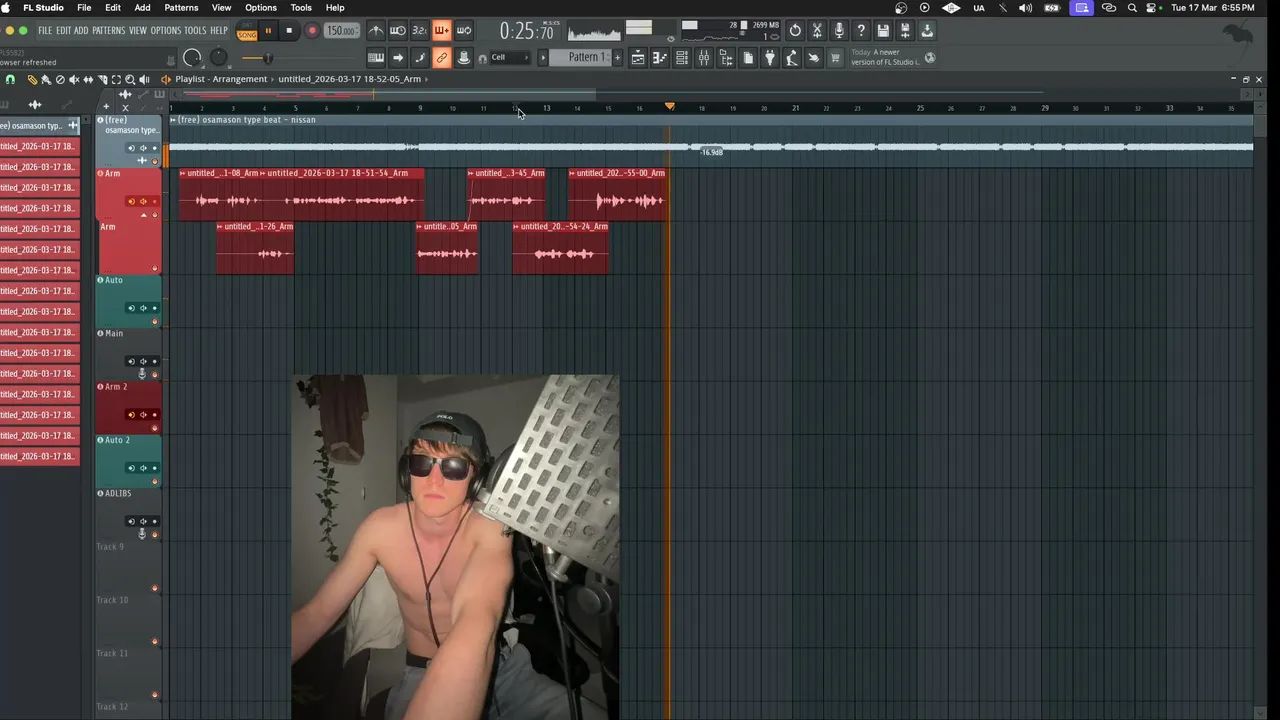This screenshot has height=720, width=1280.
Task: Click the undo history button
Action: pos(795,31)
